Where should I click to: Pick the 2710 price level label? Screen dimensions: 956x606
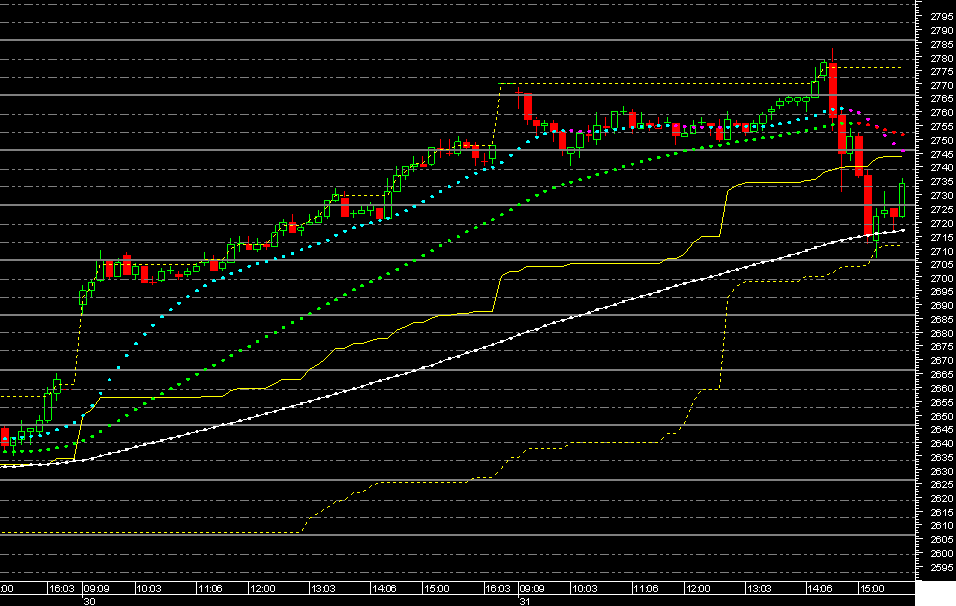(942, 251)
